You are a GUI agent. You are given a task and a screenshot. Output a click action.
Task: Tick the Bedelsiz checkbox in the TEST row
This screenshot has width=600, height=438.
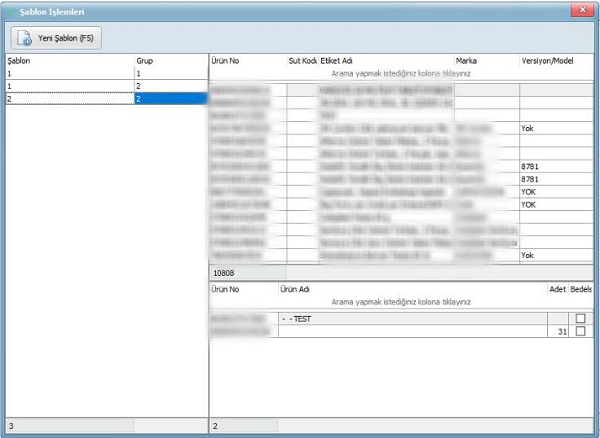pyautogui.click(x=580, y=318)
